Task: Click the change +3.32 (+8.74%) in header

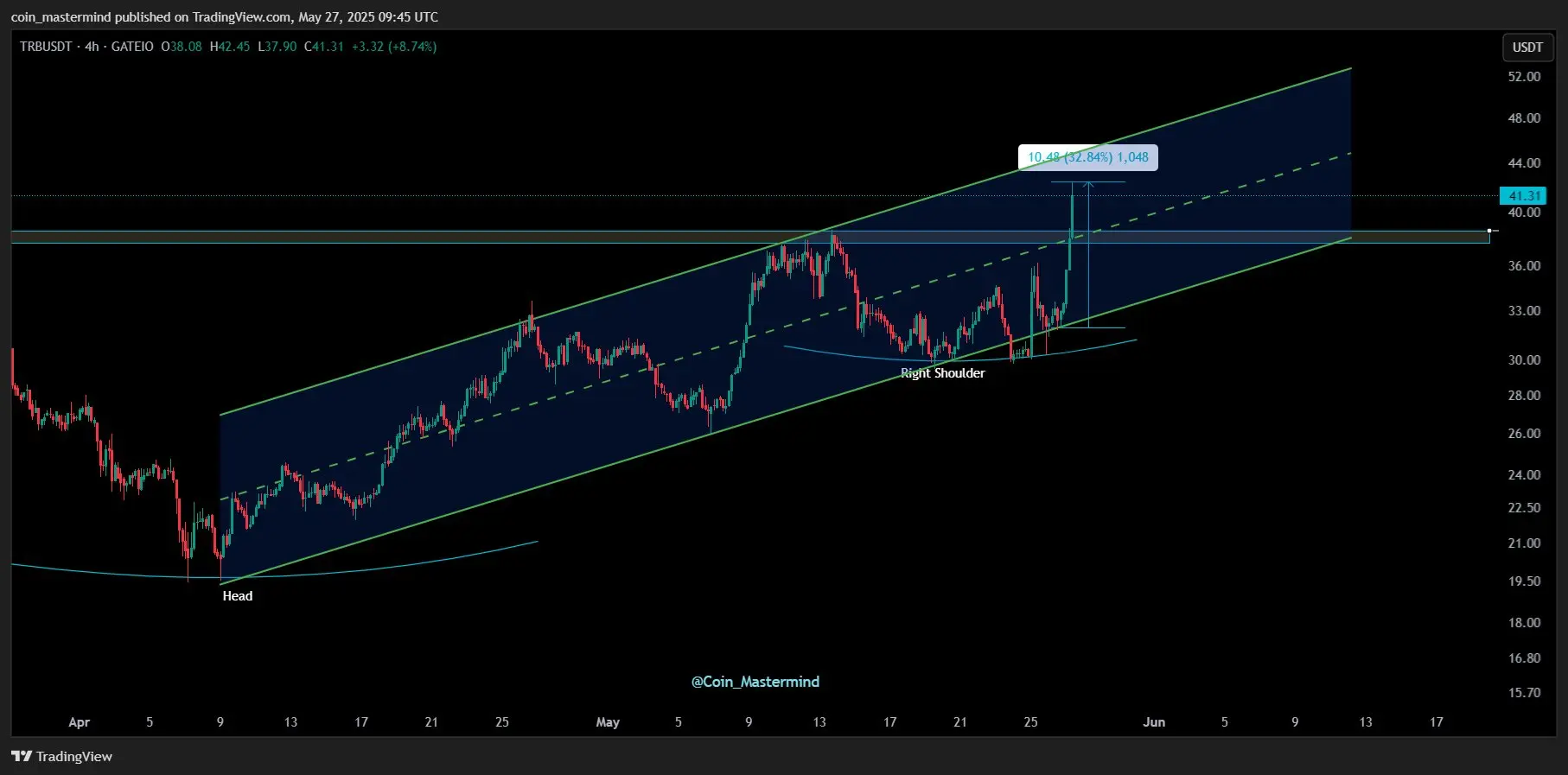Action: point(394,47)
